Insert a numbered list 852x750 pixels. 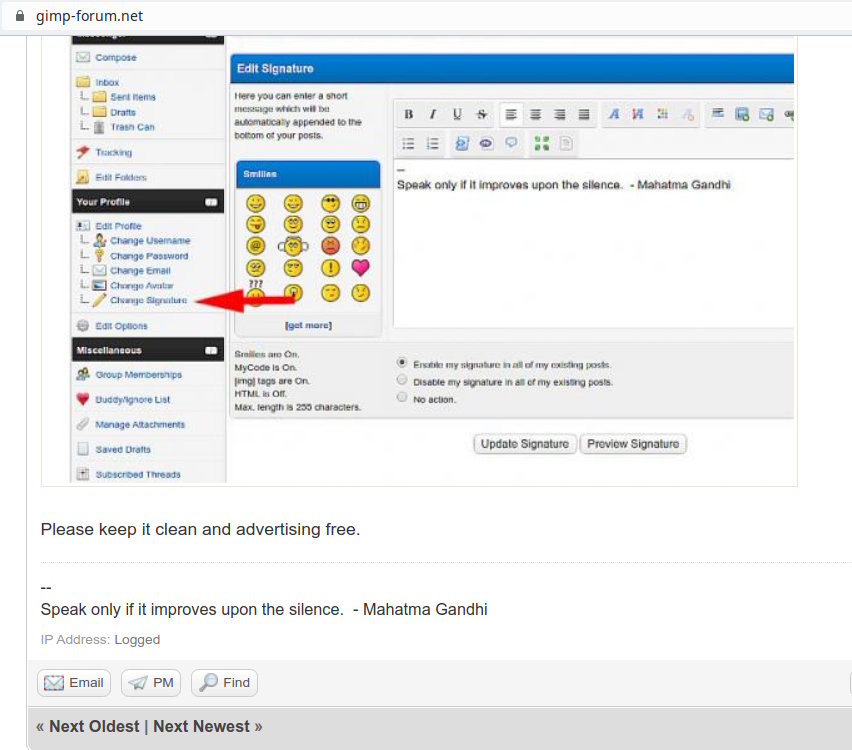pyautogui.click(x=433, y=143)
